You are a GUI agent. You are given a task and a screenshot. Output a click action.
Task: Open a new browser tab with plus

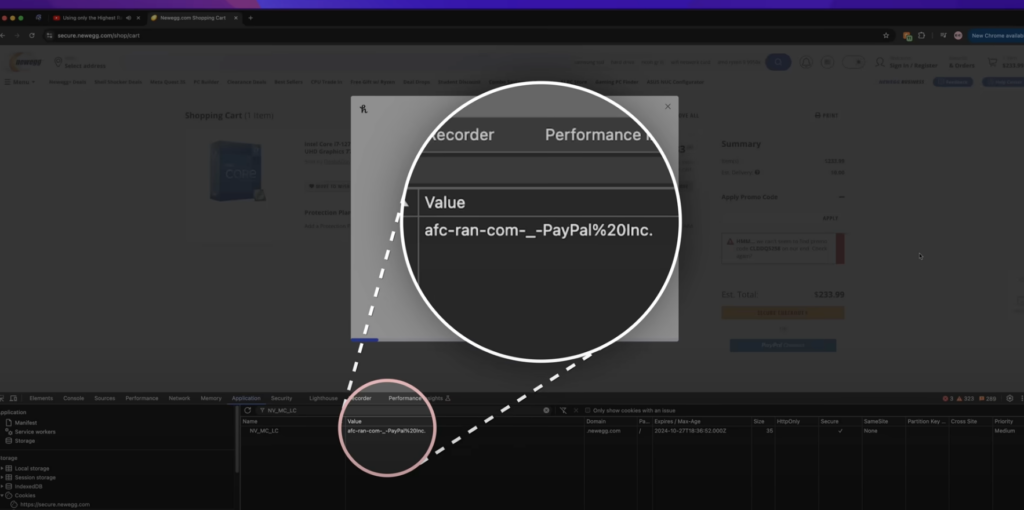point(250,18)
